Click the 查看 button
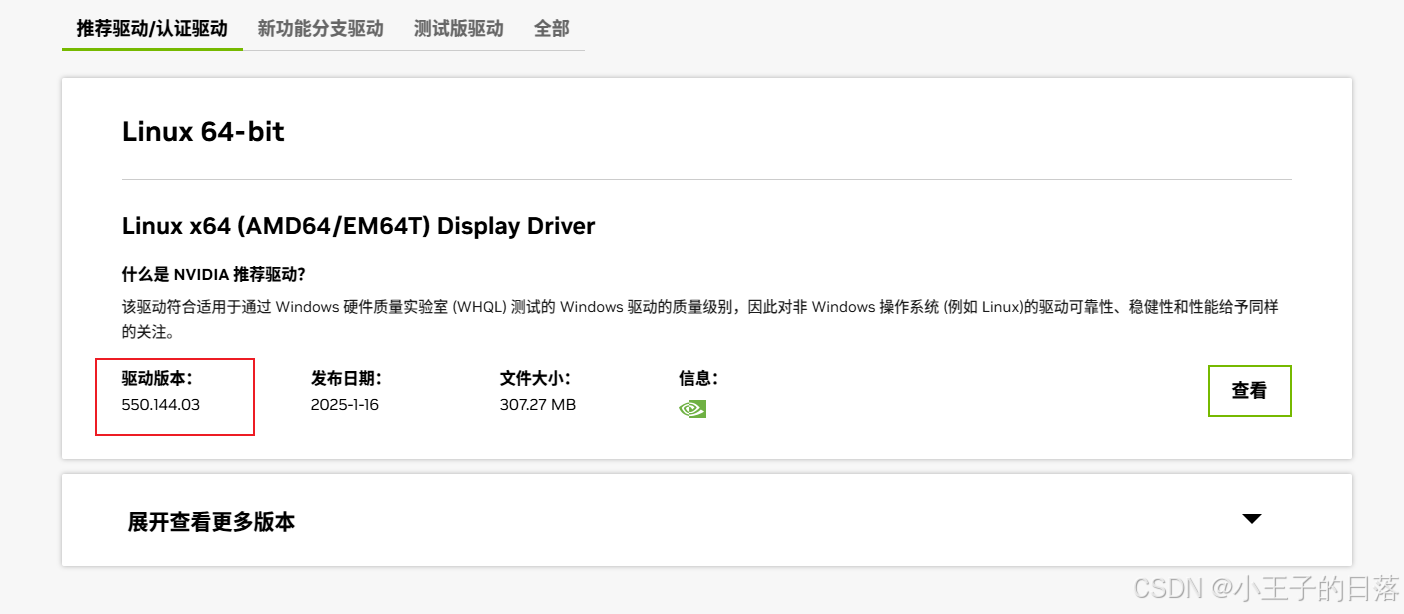This screenshot has height=614, width=1404. click(1249, 391)
